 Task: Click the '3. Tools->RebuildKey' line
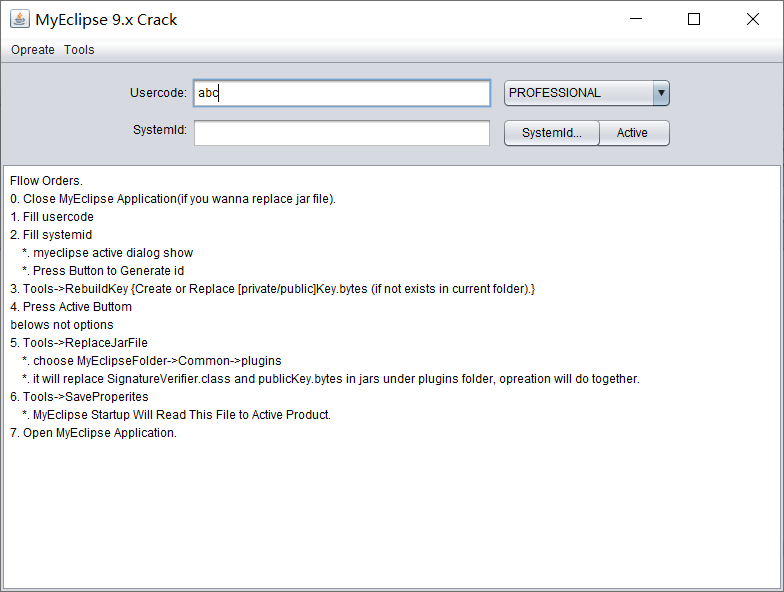tap(272, 289)
